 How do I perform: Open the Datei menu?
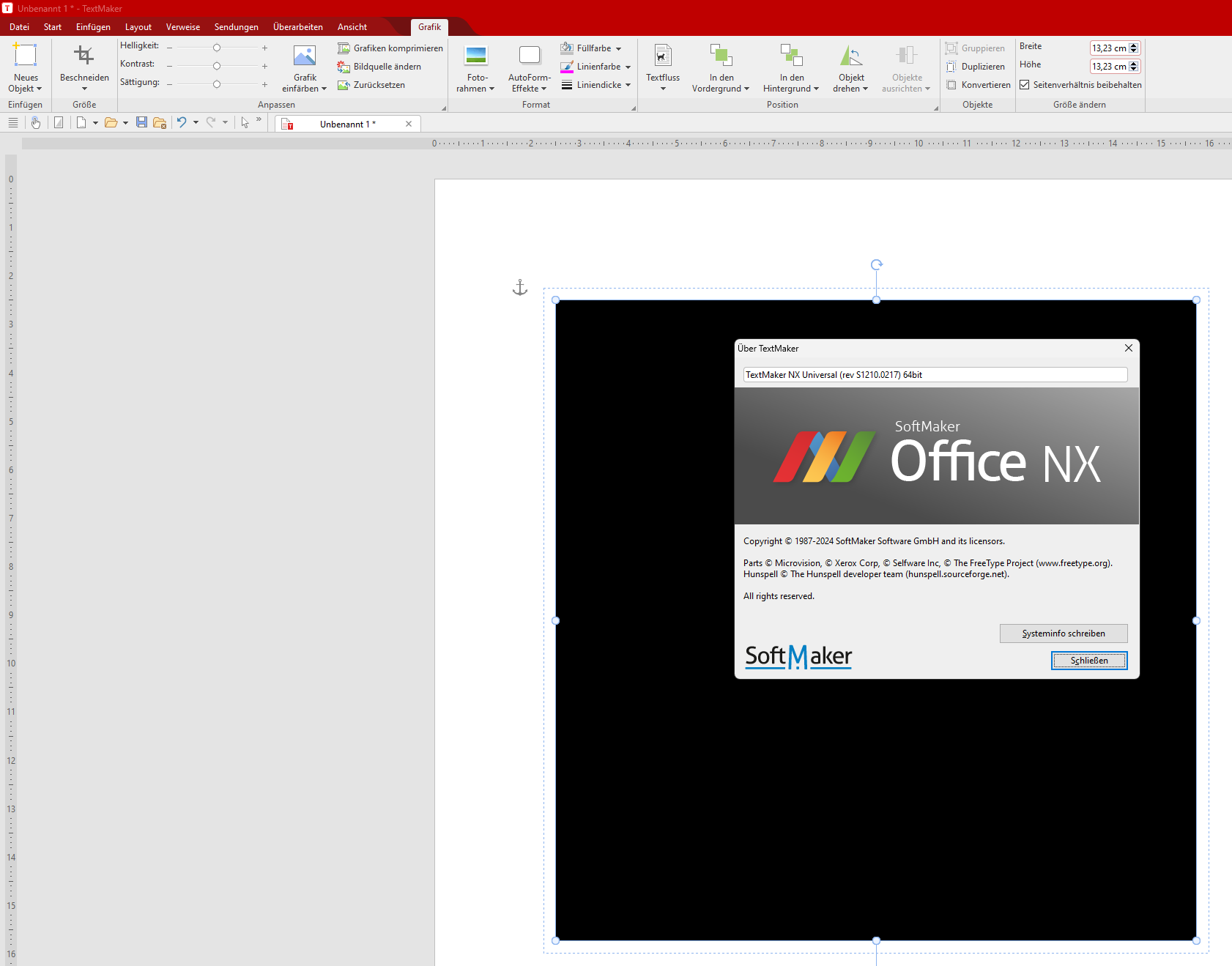click(x=20, y=27)
